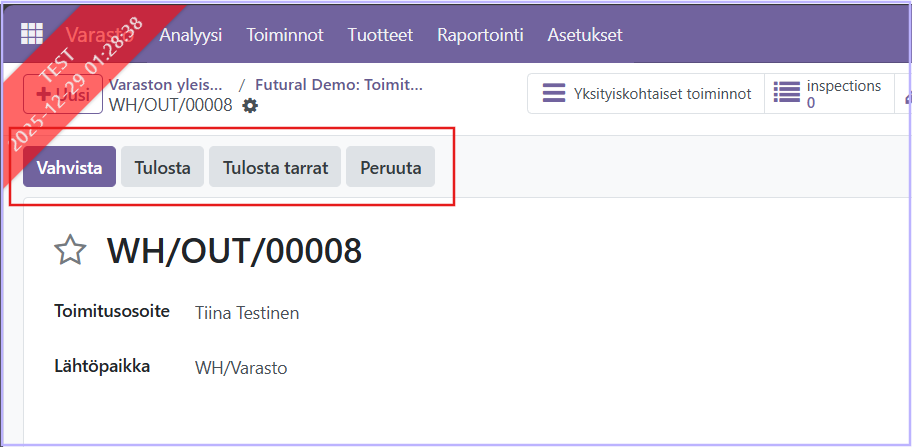Go back to Varaston yleis... breadcrumb
The height and width of the screenshot is (447, 912).
[166, 85]
